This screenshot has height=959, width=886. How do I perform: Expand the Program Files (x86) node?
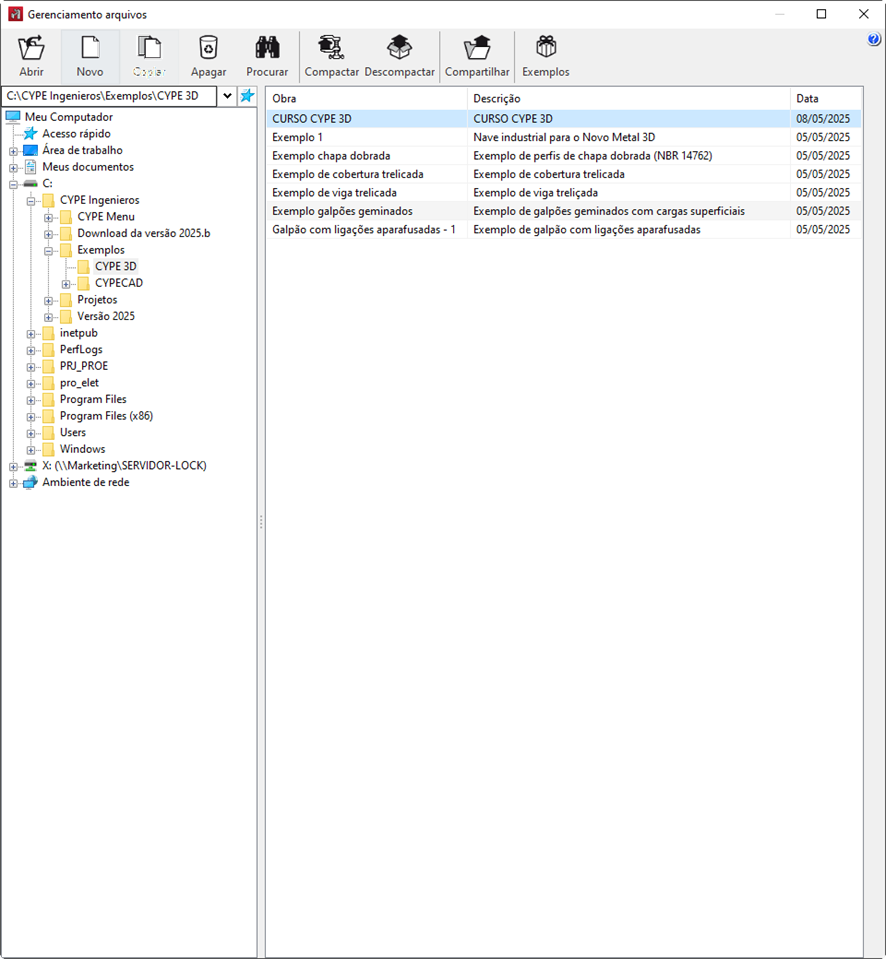[31, 417]
